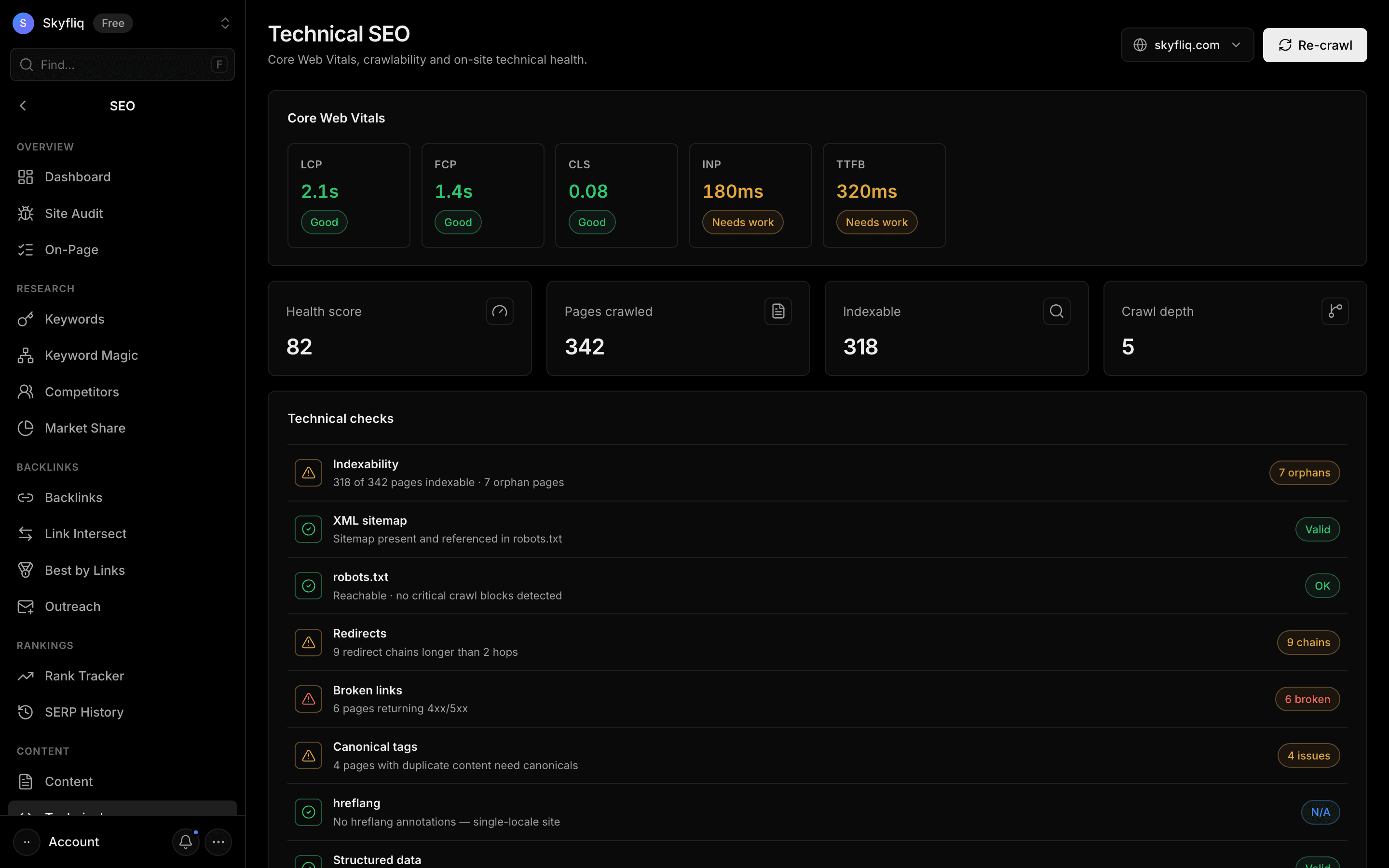Go back using the sidebar chevron
Image resolution: width=1389 pixels, height=868 pixels.
[x=23, y=106]
